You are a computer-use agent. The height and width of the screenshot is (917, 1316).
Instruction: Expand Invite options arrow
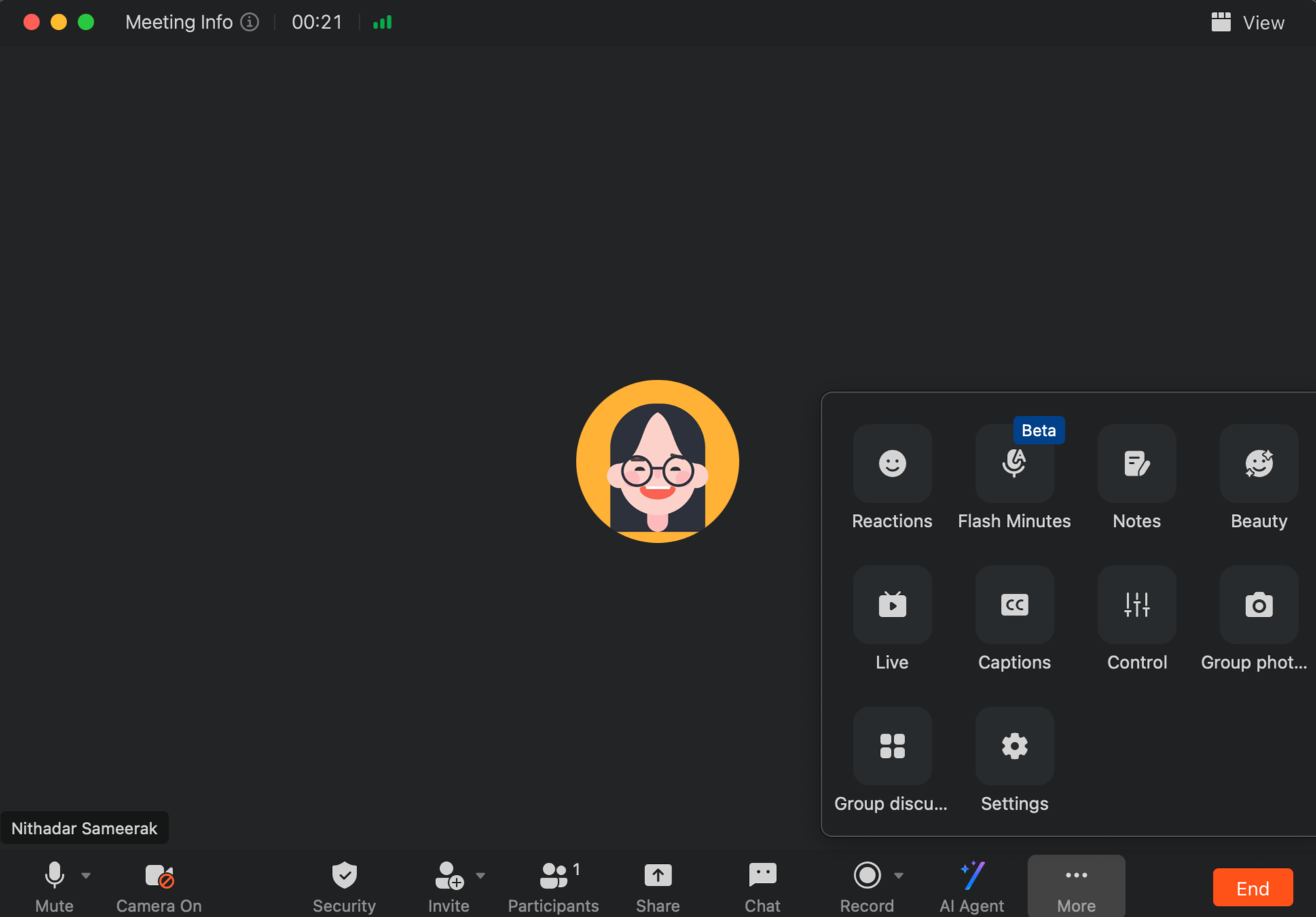click(481, 876)
